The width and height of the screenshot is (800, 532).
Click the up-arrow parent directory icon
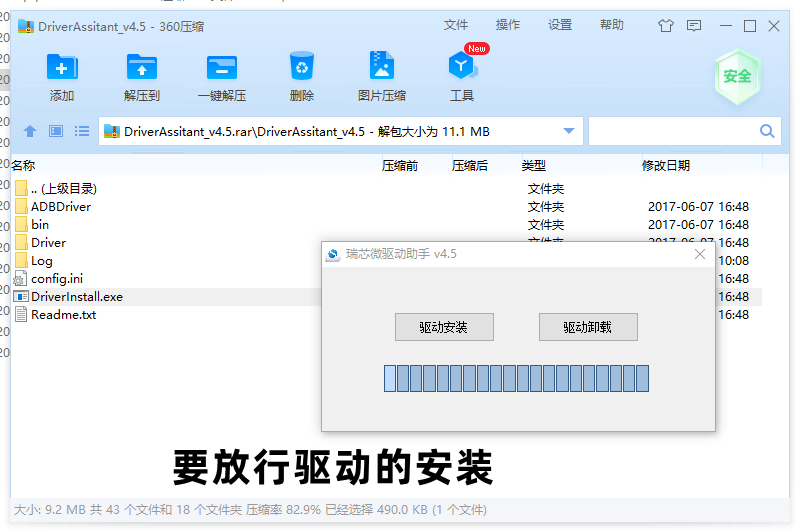click(x=30, y=131)
